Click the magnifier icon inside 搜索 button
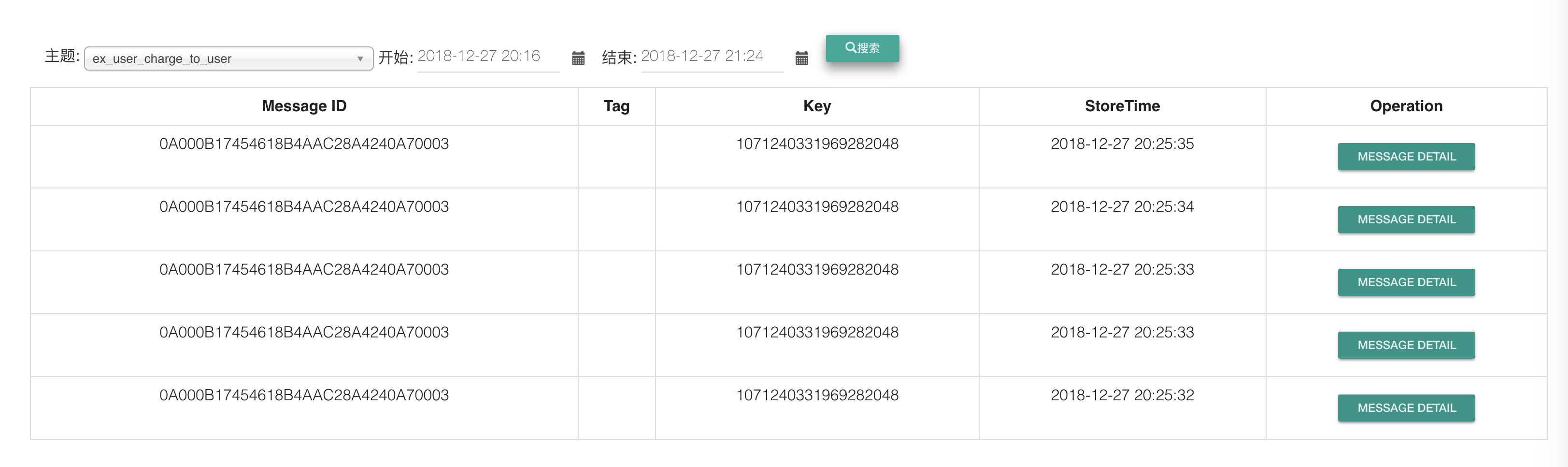 [850, 48]
